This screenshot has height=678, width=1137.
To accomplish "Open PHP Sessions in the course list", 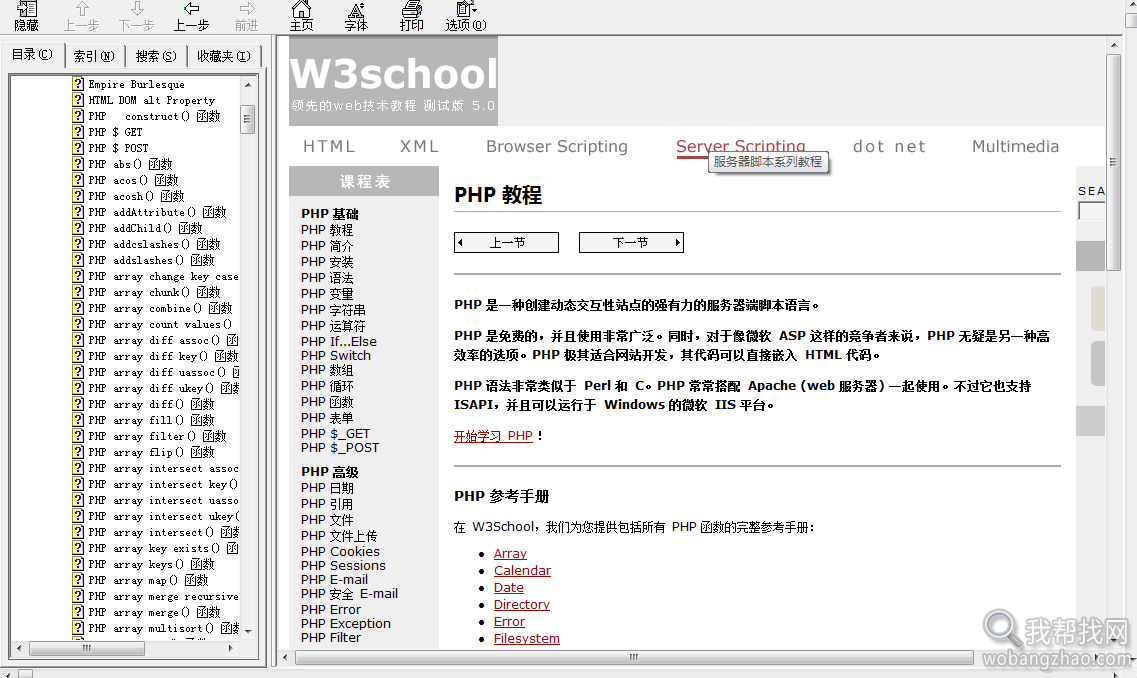I will (x=343, y=566).
